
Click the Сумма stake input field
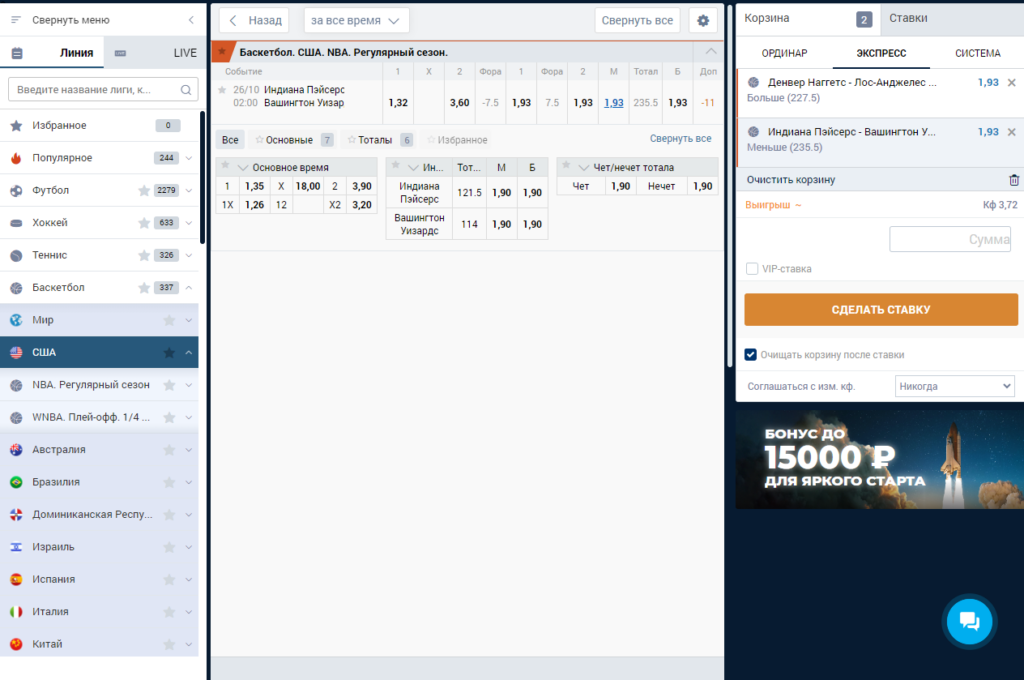point(950,239)
